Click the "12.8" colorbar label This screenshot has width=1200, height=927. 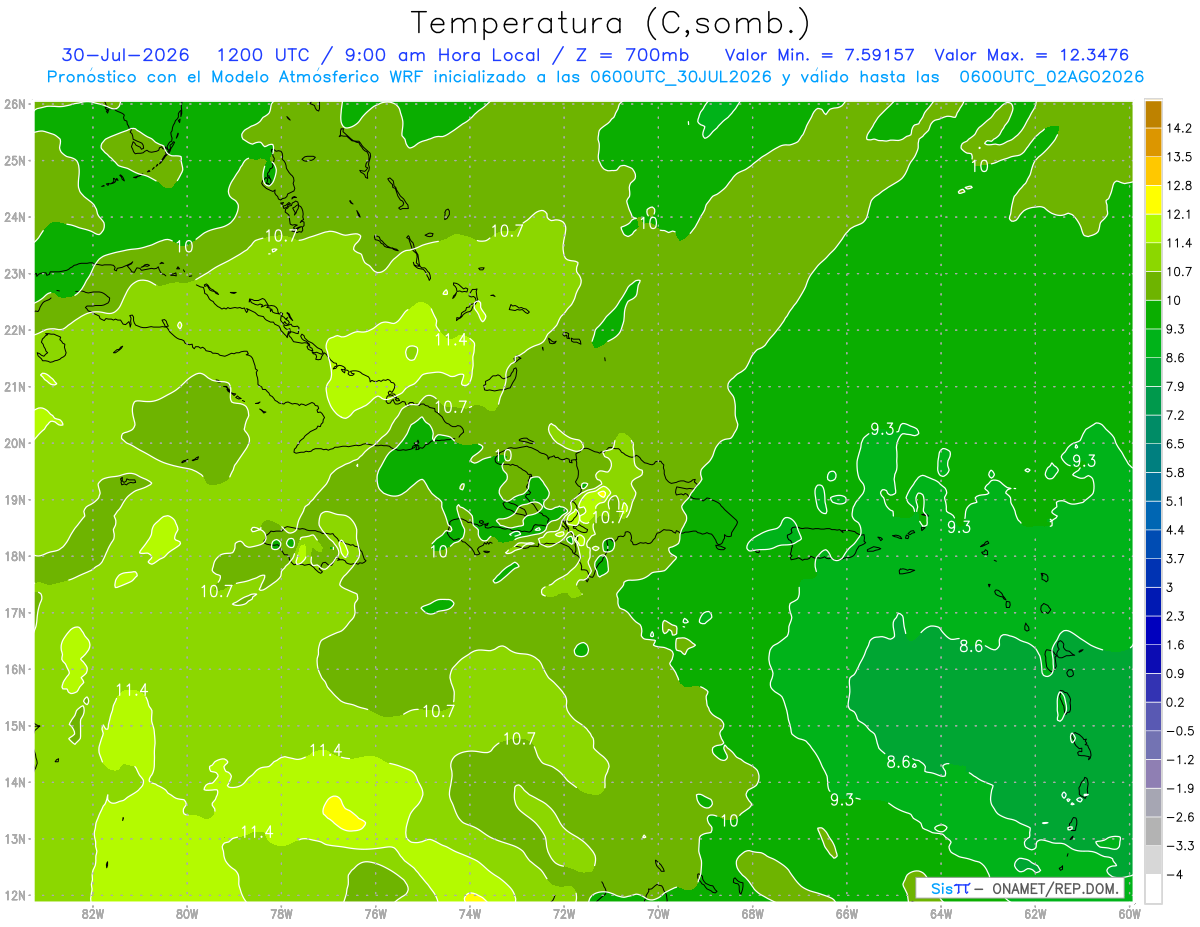tap(1180, 185)
